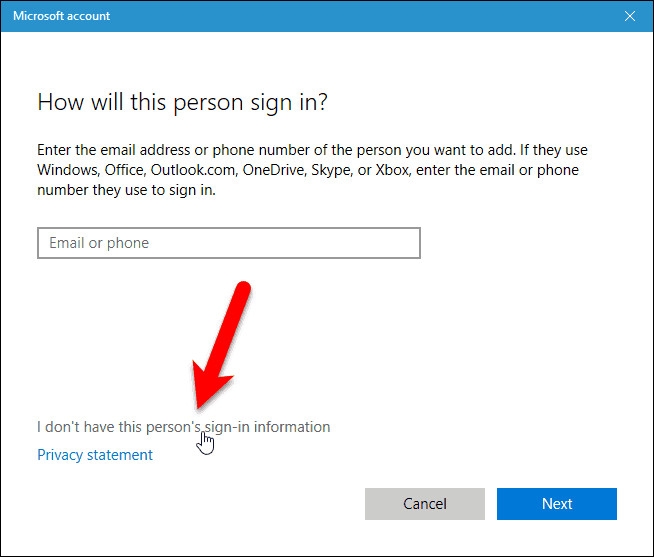Open the Privacy statement link
Image resolution: width=654 pixels, height=558 pixels.
point(95,455)
